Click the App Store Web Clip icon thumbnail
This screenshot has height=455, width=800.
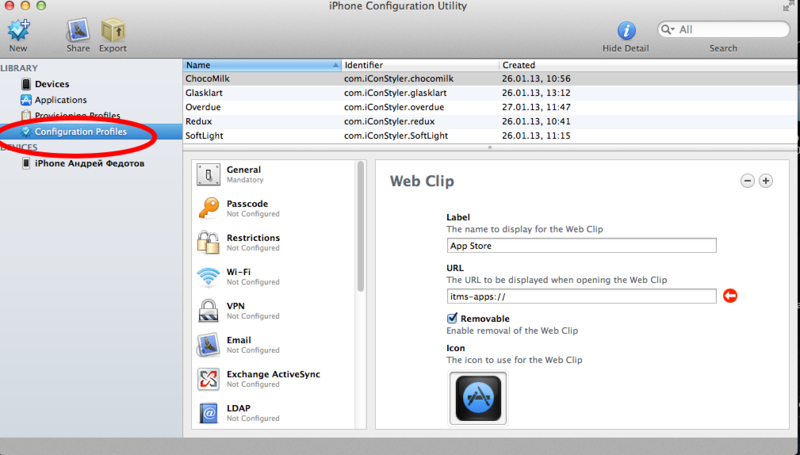pos(478,398)
